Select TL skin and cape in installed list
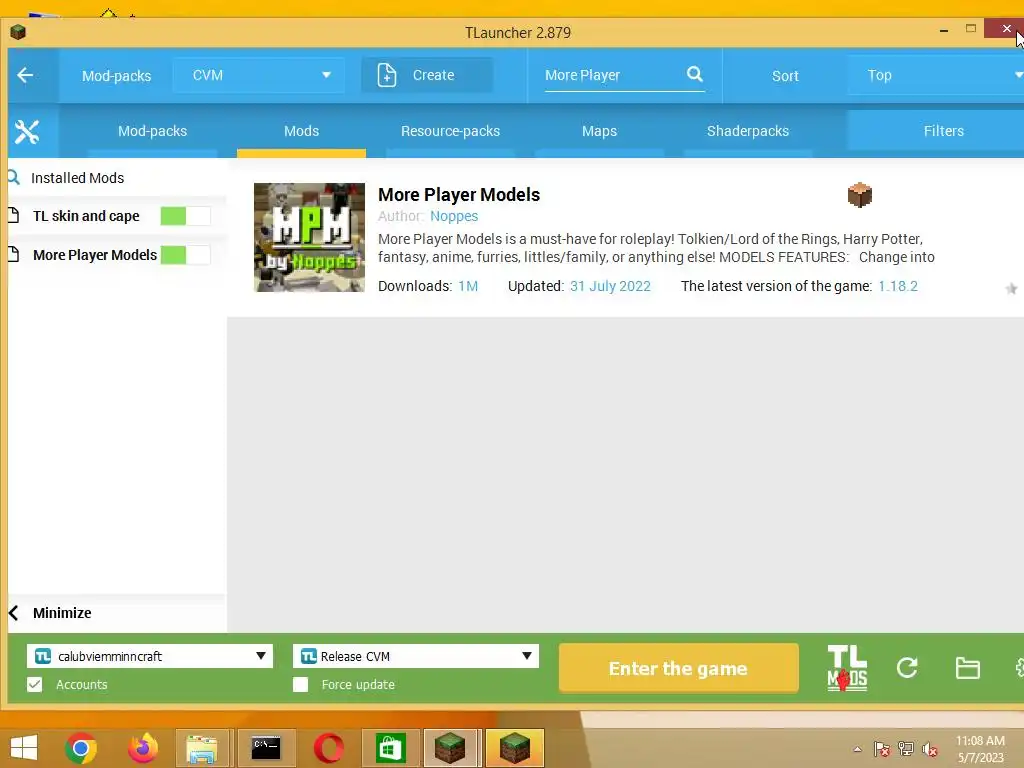 [x=86, y=216]
